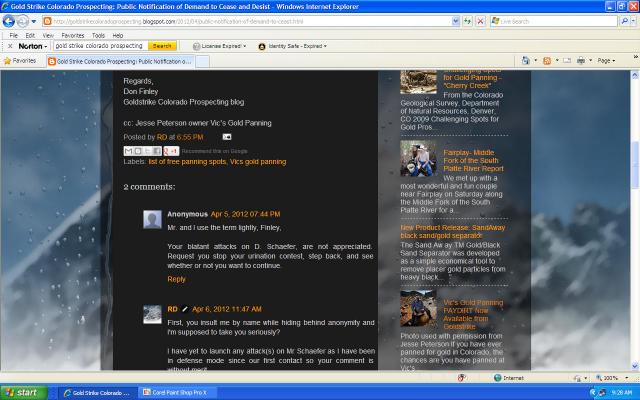Image resolution: width=640 pixels, height=400 pixels.
Task: Click the RSS feeds icon
Action: point(547,61)
